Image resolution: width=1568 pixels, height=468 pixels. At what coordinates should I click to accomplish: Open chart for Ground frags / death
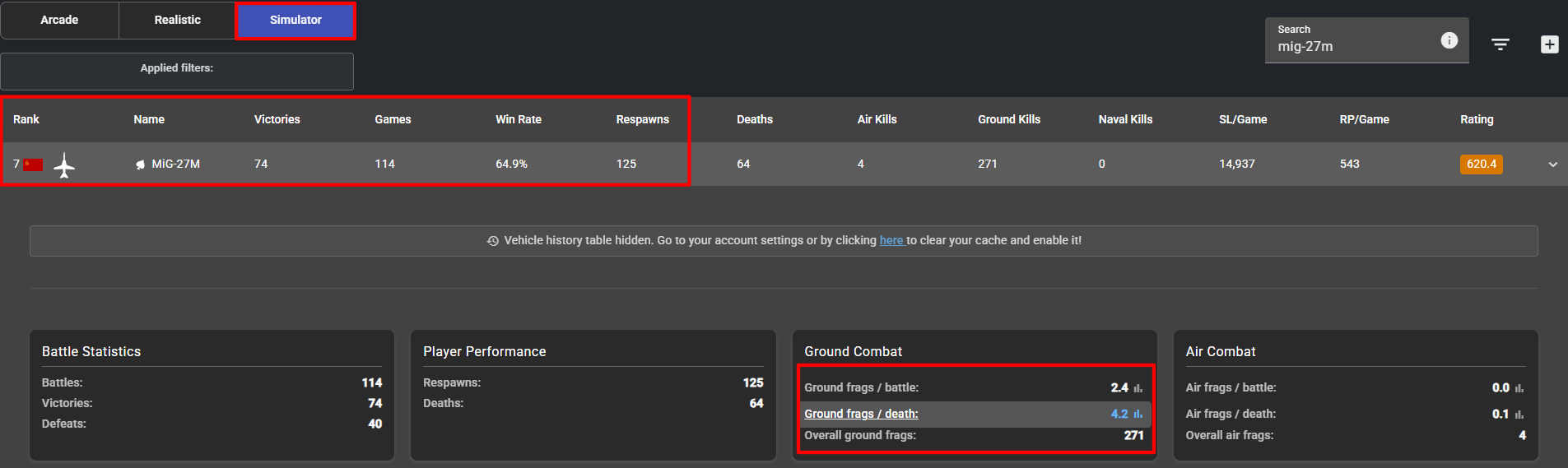click(1138, 415)
